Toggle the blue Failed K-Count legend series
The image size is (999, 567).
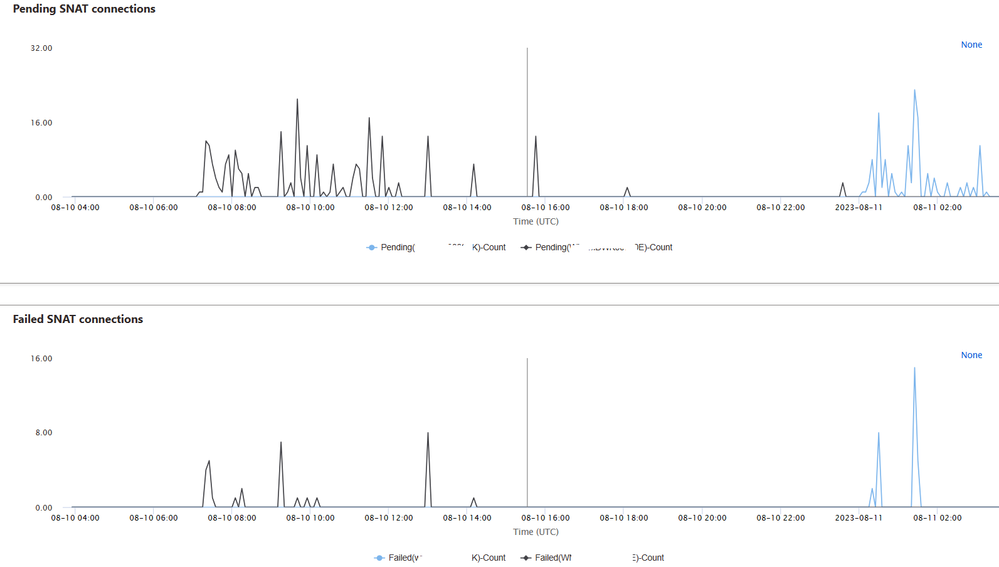click(440, 557)
